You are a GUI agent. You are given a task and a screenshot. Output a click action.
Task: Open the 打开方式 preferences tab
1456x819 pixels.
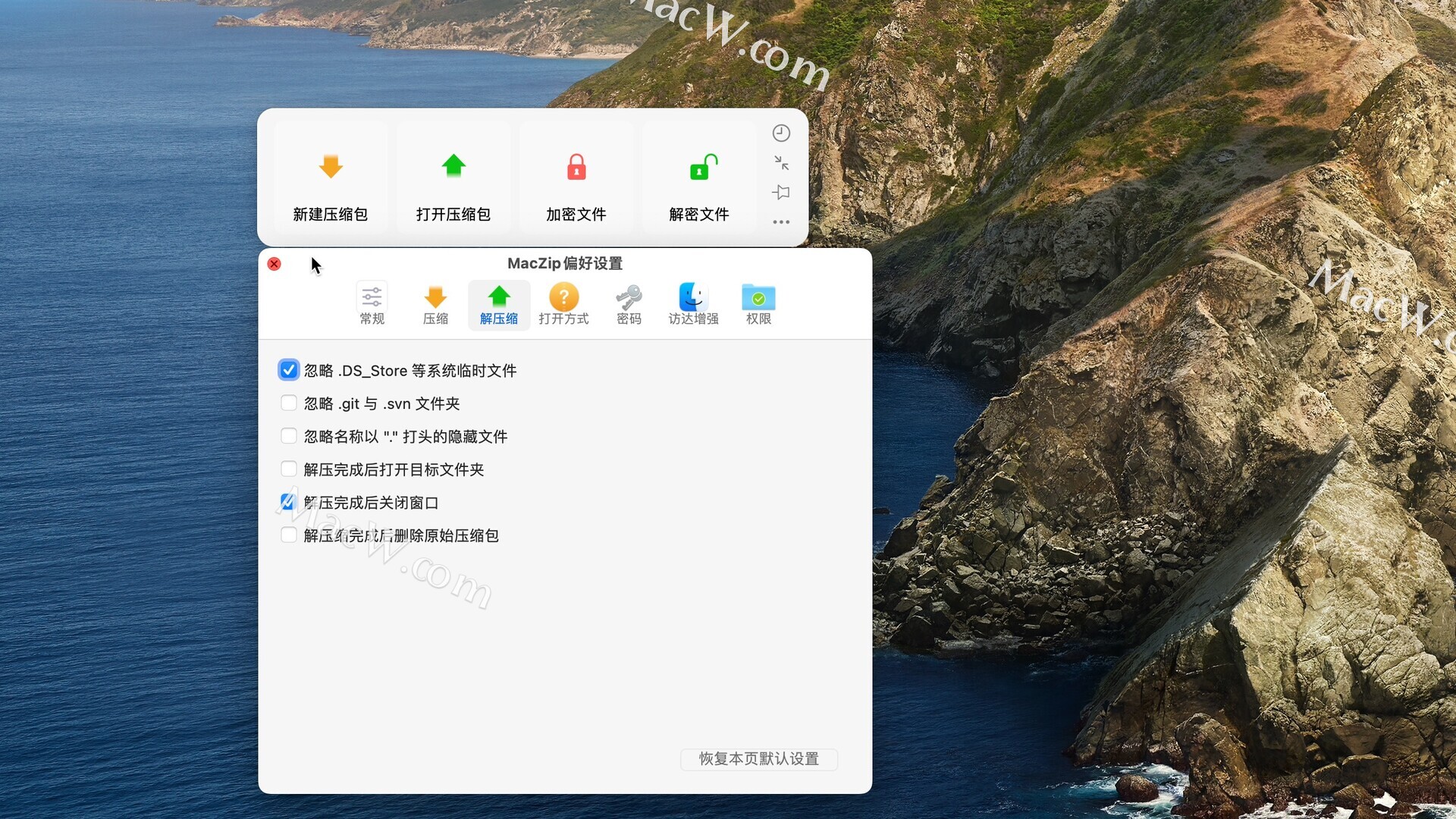point(563,305)
